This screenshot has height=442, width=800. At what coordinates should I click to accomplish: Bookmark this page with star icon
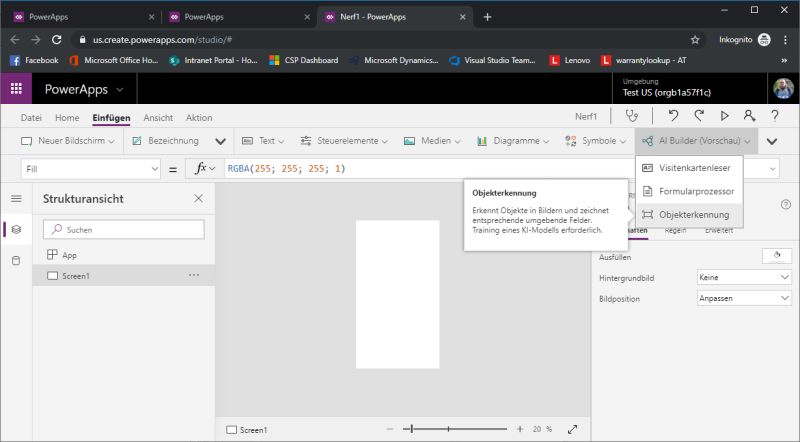[695, 39]
